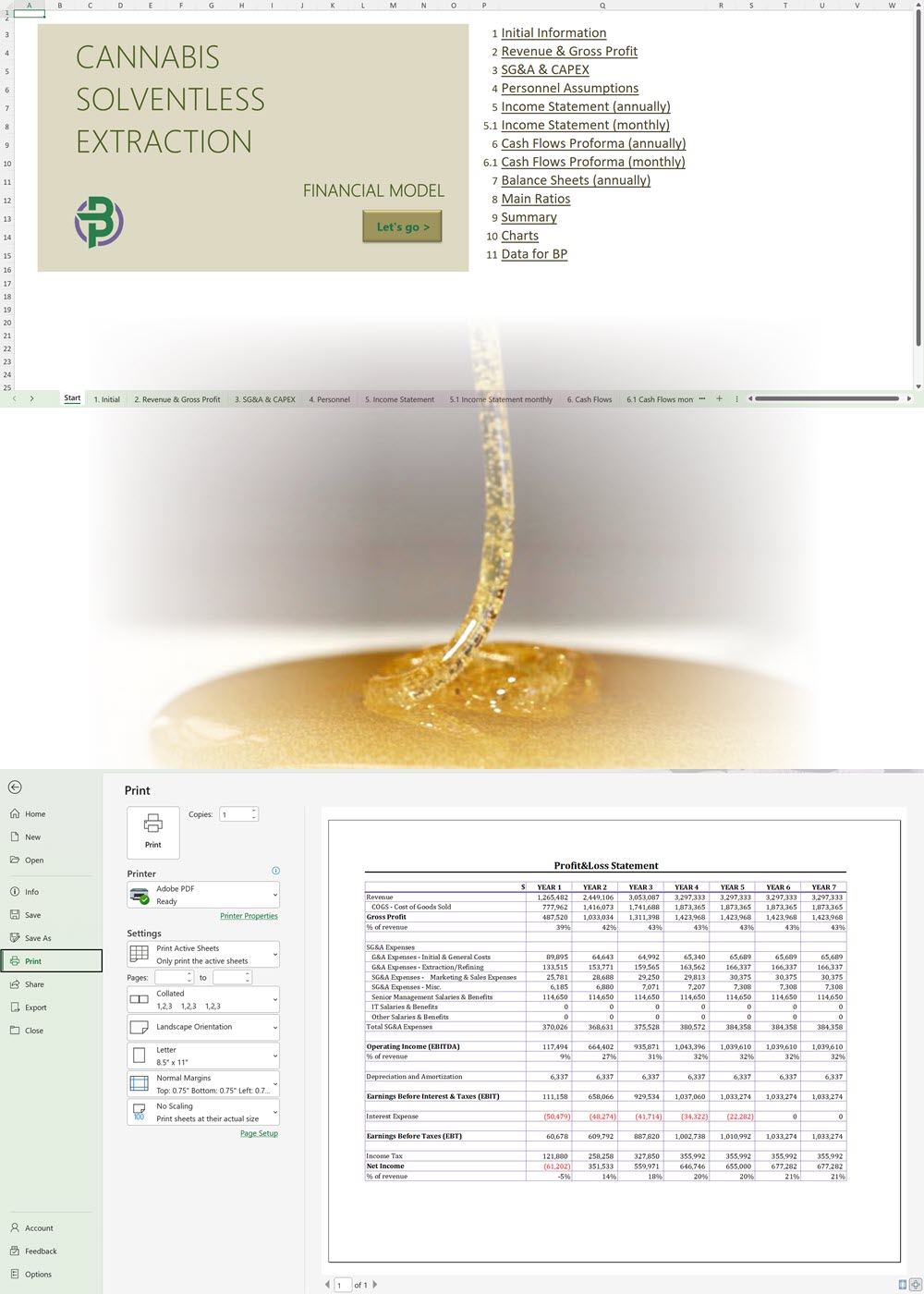924x1294 pixels.
Task: Increase copies with the up stepper
Action: coord(254,811)
